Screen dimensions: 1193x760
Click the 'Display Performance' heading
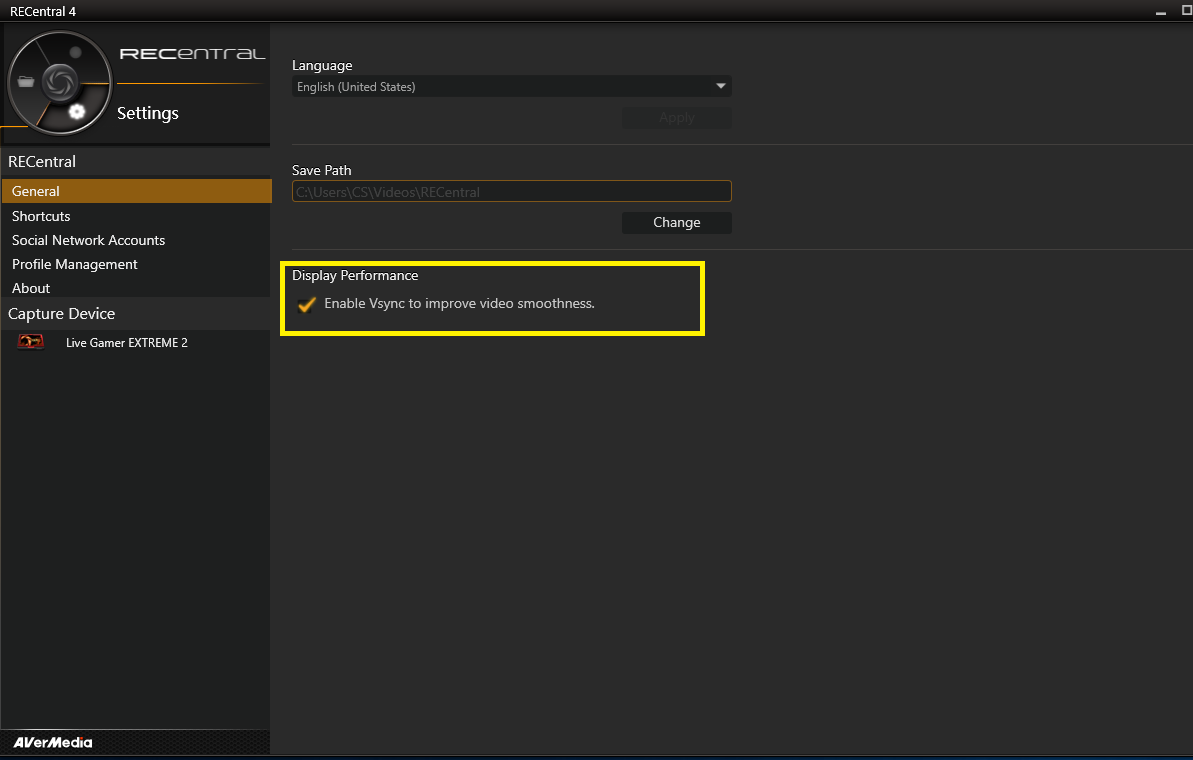355,275
